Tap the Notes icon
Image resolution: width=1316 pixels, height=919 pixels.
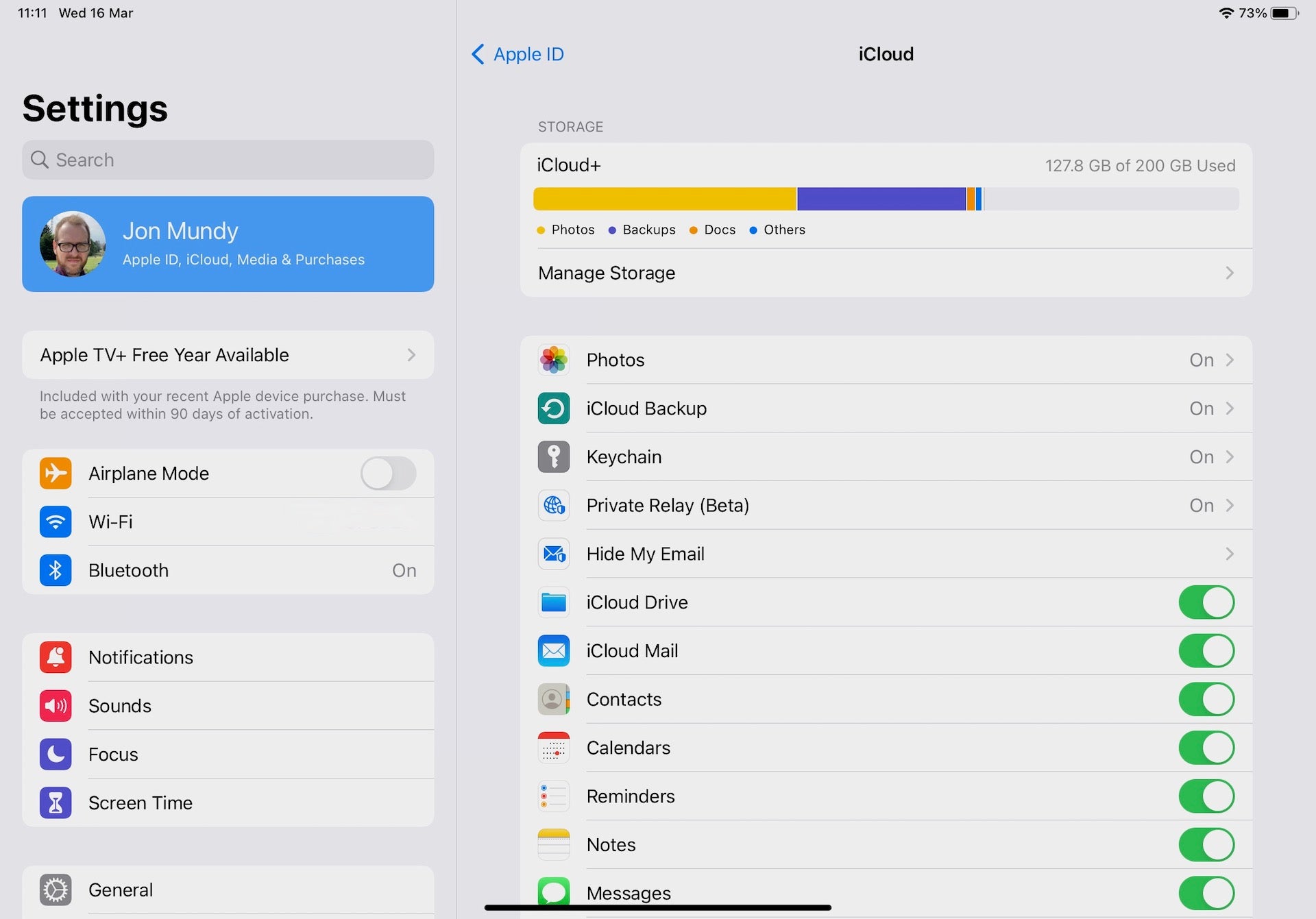click(554, 845)
